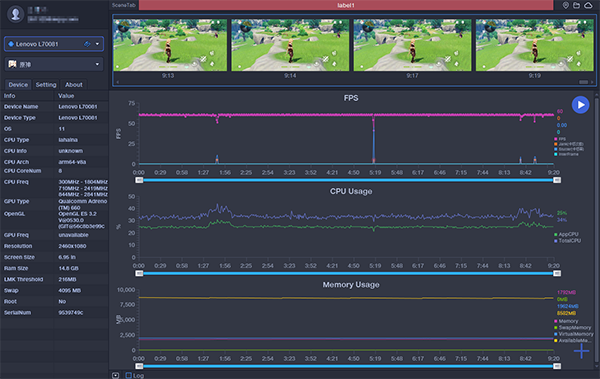Click the location pin icon
Screen dimensions: 600x379
coord(566,5)
